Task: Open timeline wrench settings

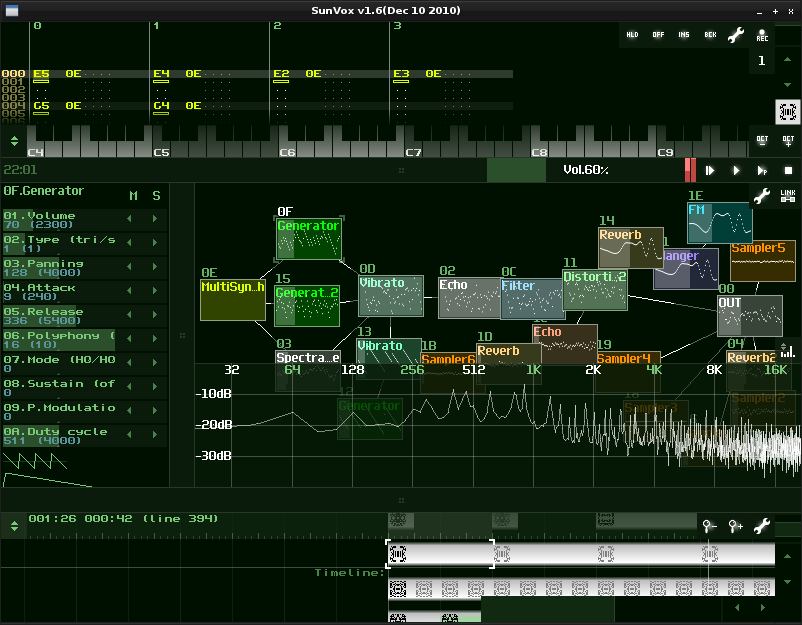Action: coord(762,526)
